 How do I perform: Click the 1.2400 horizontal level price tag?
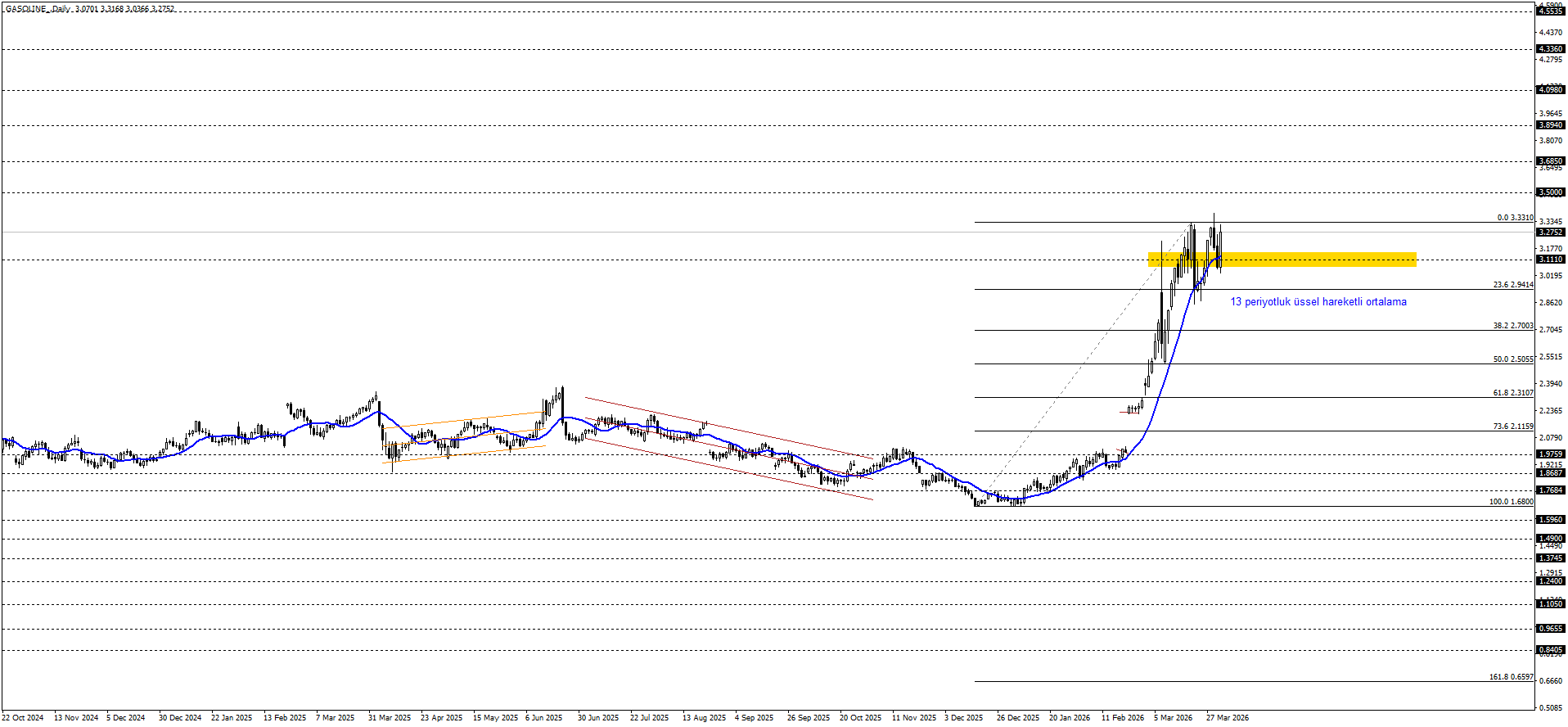pyautogui.click(x=1550, y=581)
